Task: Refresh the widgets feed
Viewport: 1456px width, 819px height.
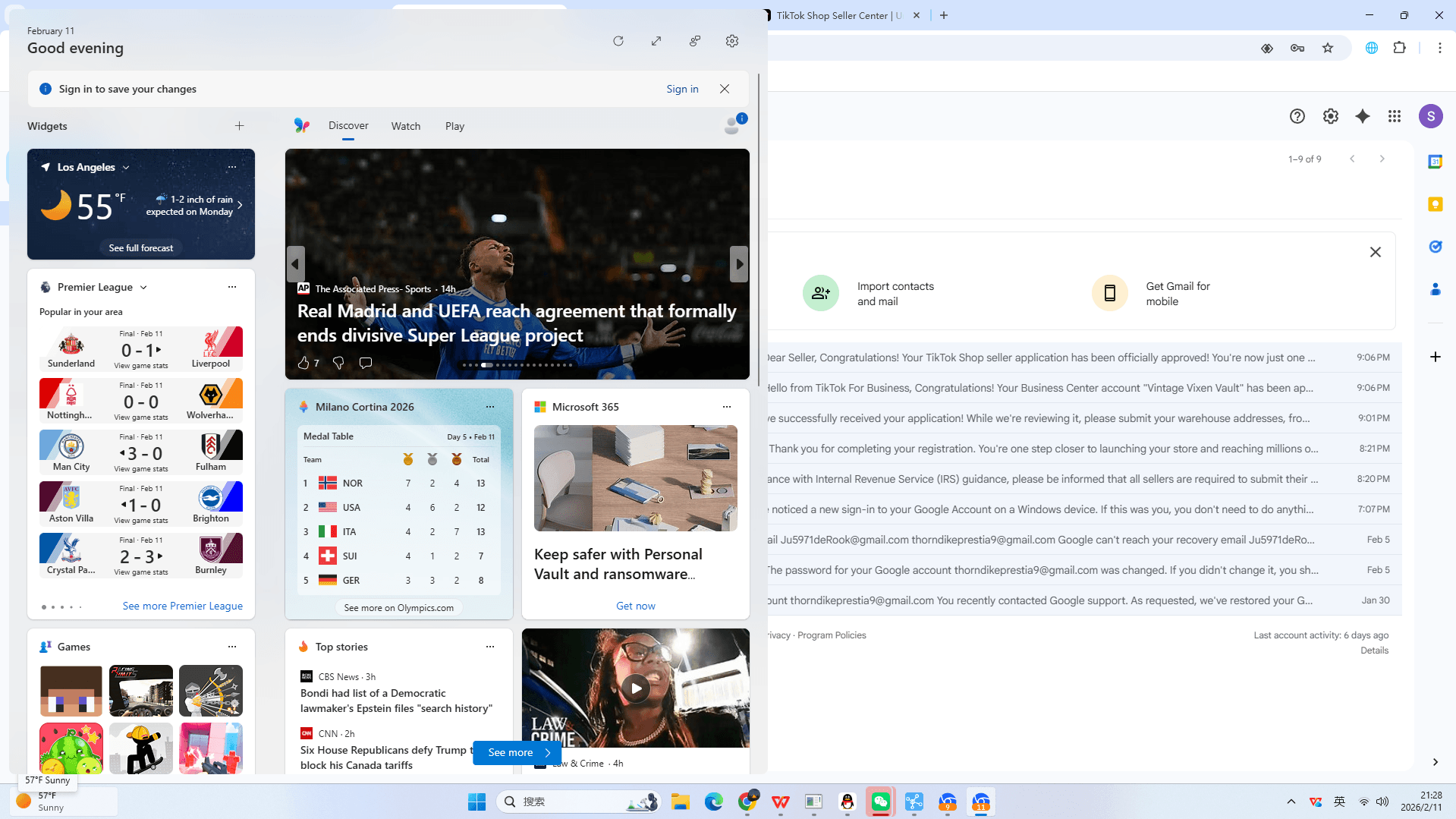Action: [x=618, y=41]
